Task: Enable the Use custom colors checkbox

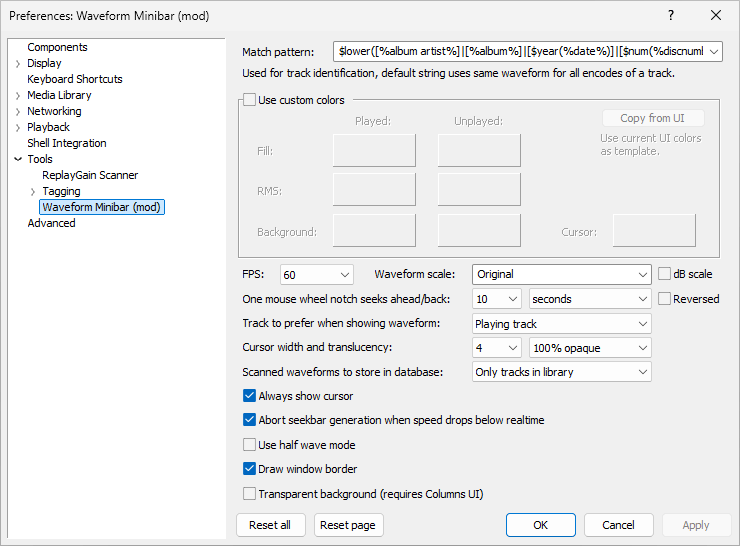Action: [250, 100]
